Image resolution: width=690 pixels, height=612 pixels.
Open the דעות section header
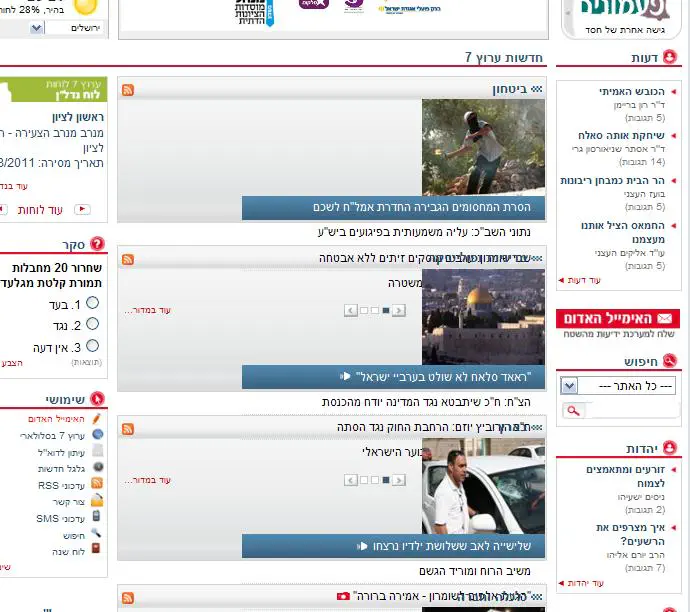(643, 58)
